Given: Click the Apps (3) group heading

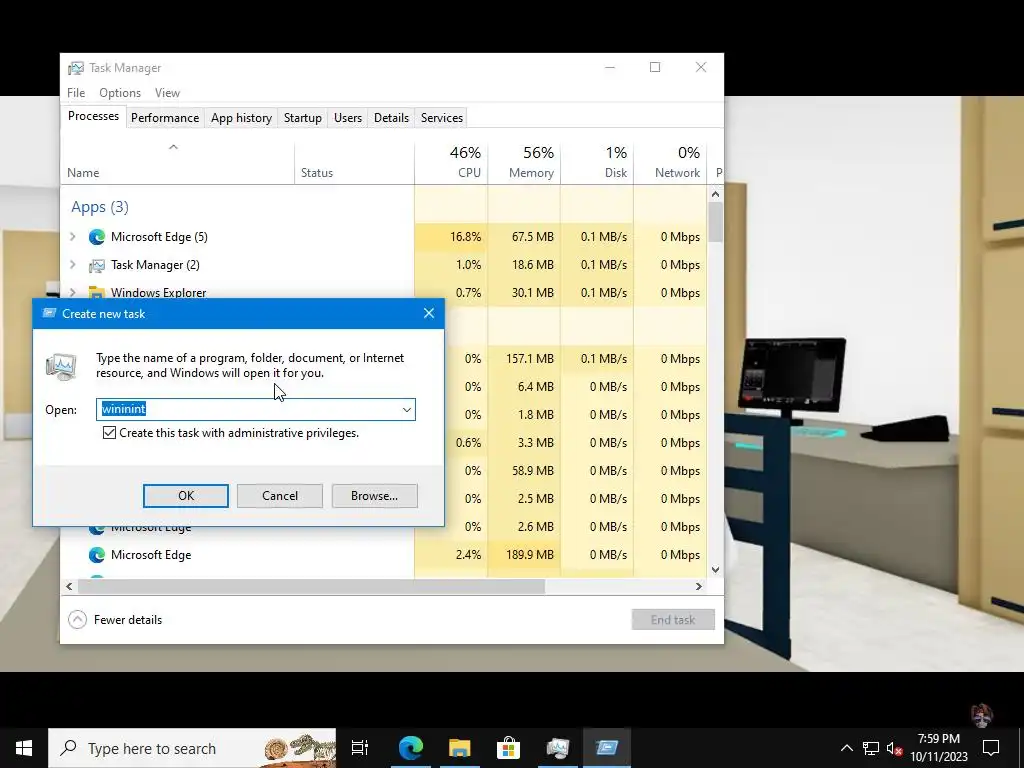Looking at the screenshot, I should [100, 207].
